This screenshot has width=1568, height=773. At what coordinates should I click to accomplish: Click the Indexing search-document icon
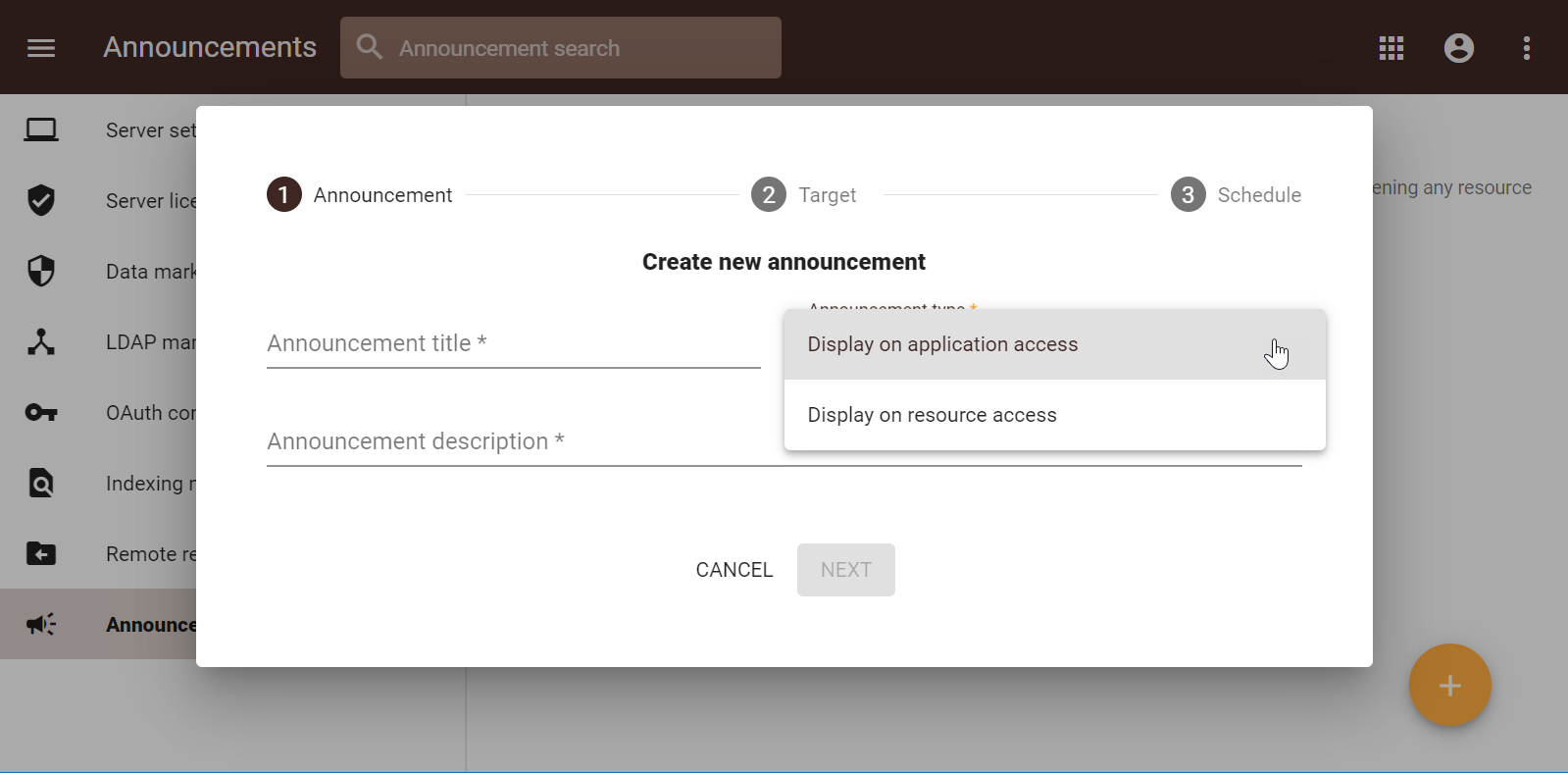coord(41,484)
